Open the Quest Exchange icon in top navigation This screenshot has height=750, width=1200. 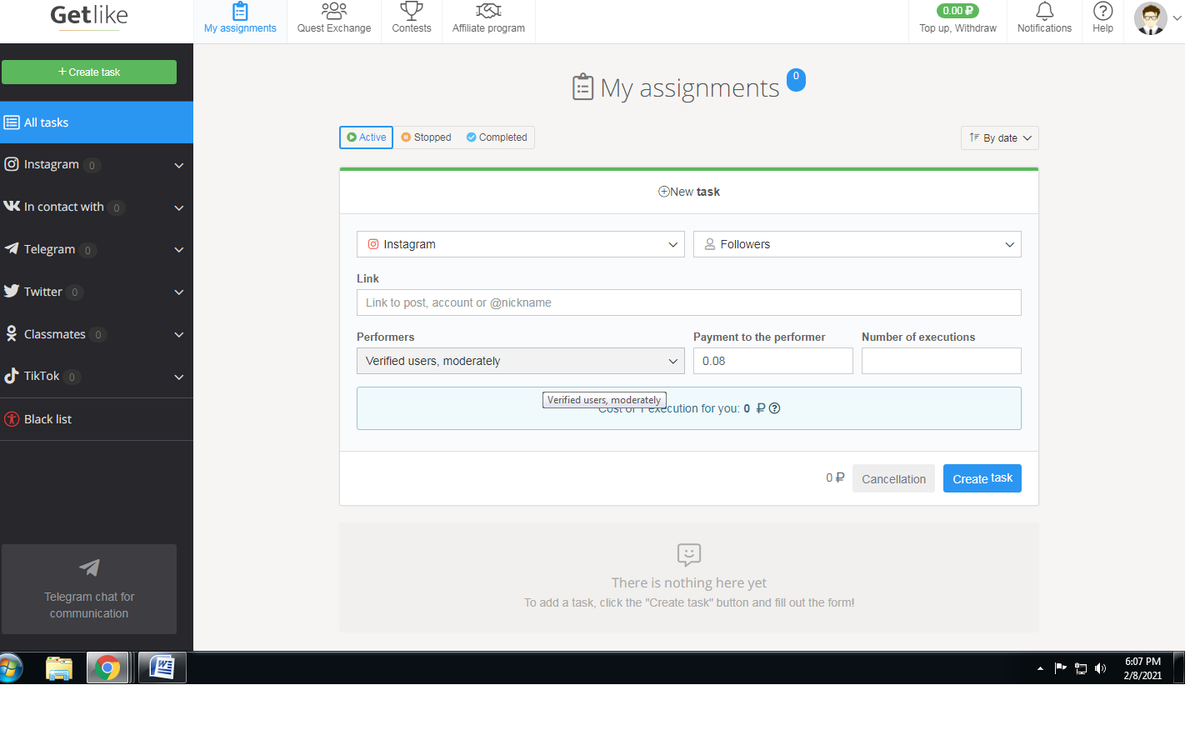(334, 12)
